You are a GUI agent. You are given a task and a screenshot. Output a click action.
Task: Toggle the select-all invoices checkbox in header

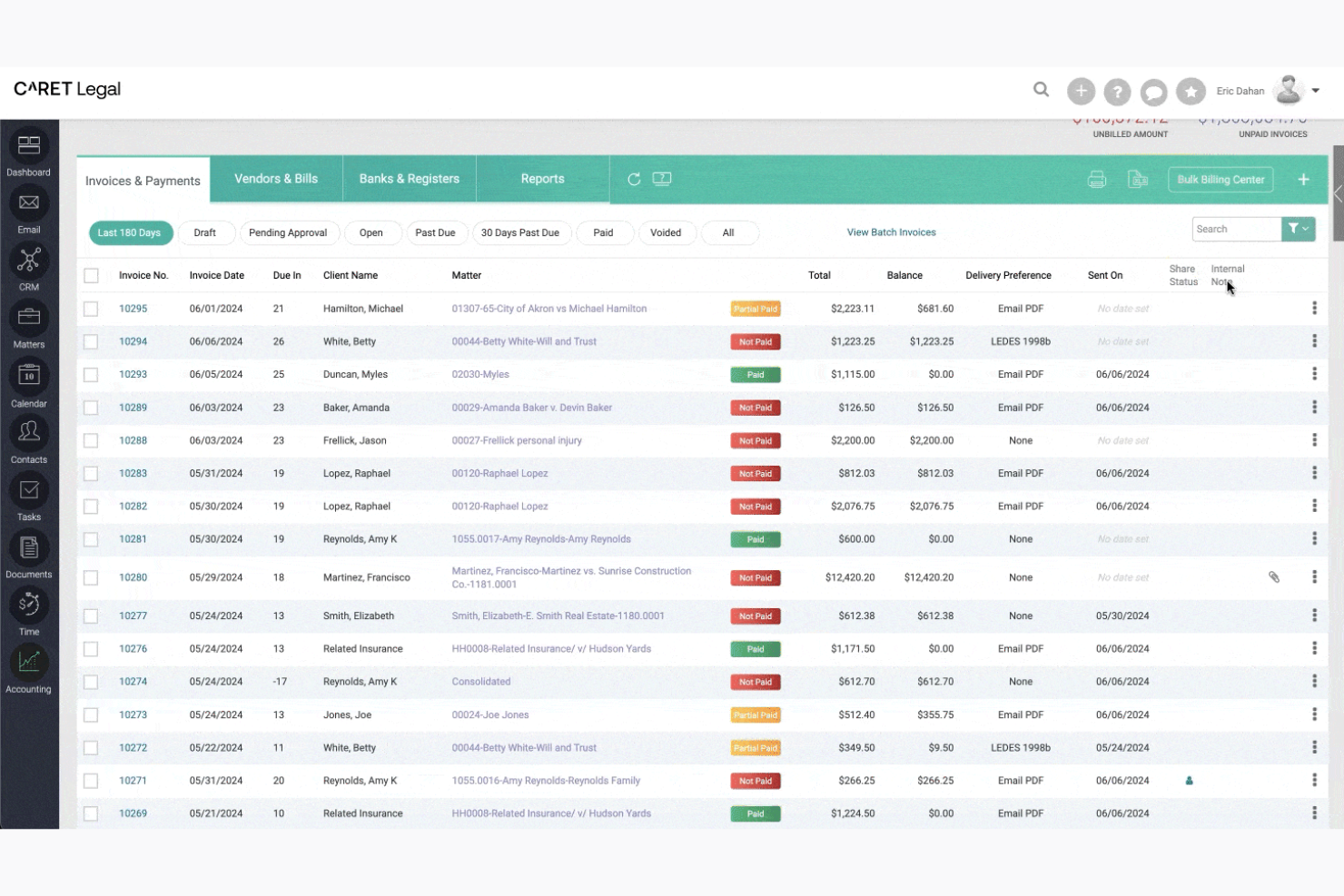click(91, 276)
